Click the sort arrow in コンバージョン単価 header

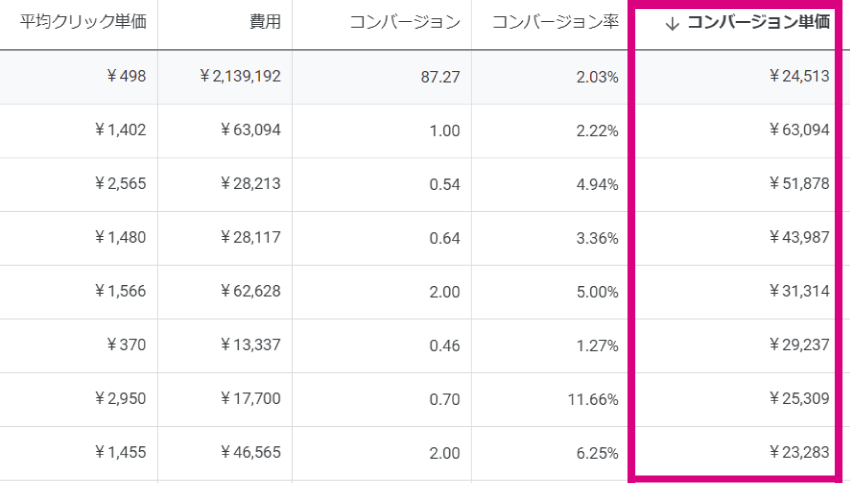[672, 23]
